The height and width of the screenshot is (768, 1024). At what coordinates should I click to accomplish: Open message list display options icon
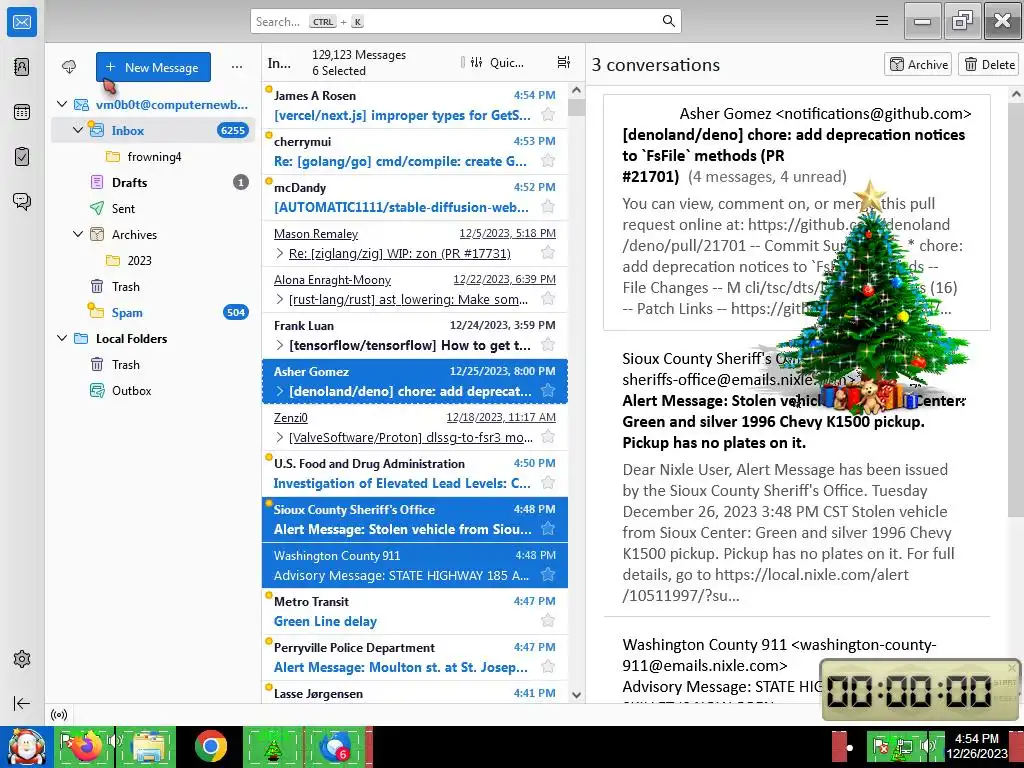[564, 62]
